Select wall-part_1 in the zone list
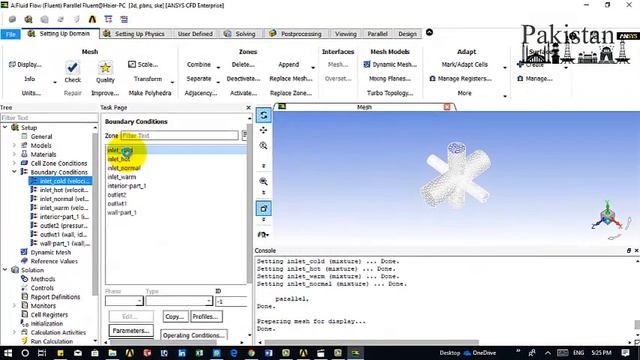The image size is (640, 360). (176, 213)
